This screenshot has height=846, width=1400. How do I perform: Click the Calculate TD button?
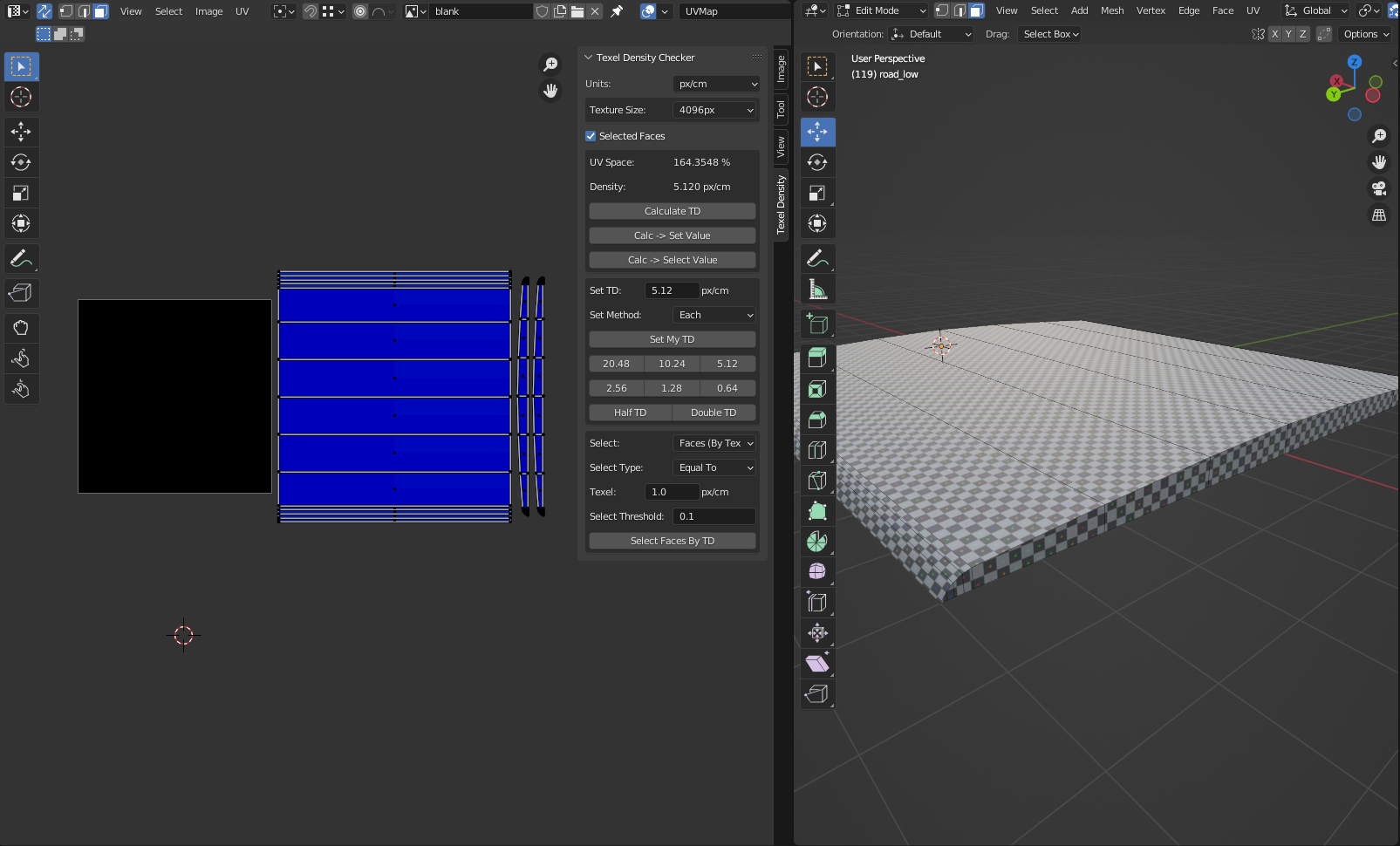click(673, 211)
